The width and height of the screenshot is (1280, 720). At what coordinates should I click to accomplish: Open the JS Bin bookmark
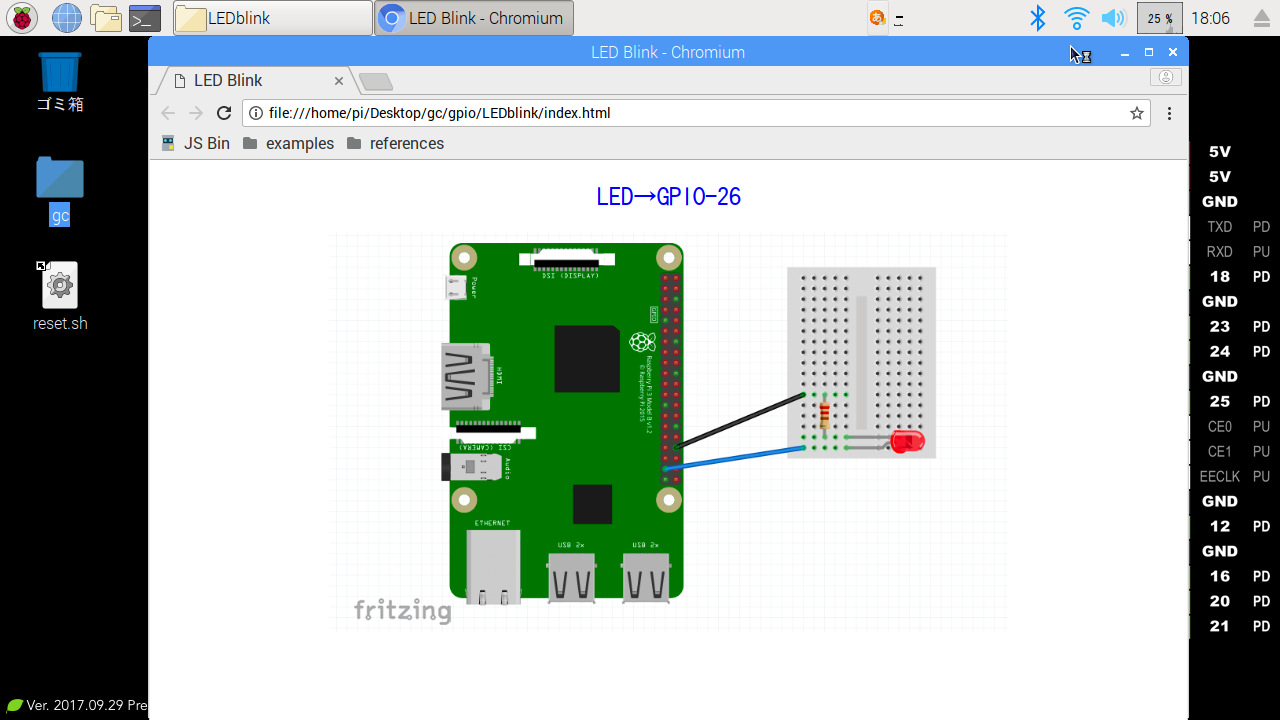pyautogui.click(x=196, y=143)
